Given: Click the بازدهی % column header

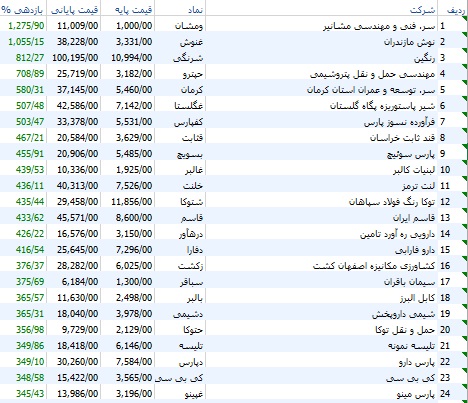Looking at the screenshot, I should [22, 10].
